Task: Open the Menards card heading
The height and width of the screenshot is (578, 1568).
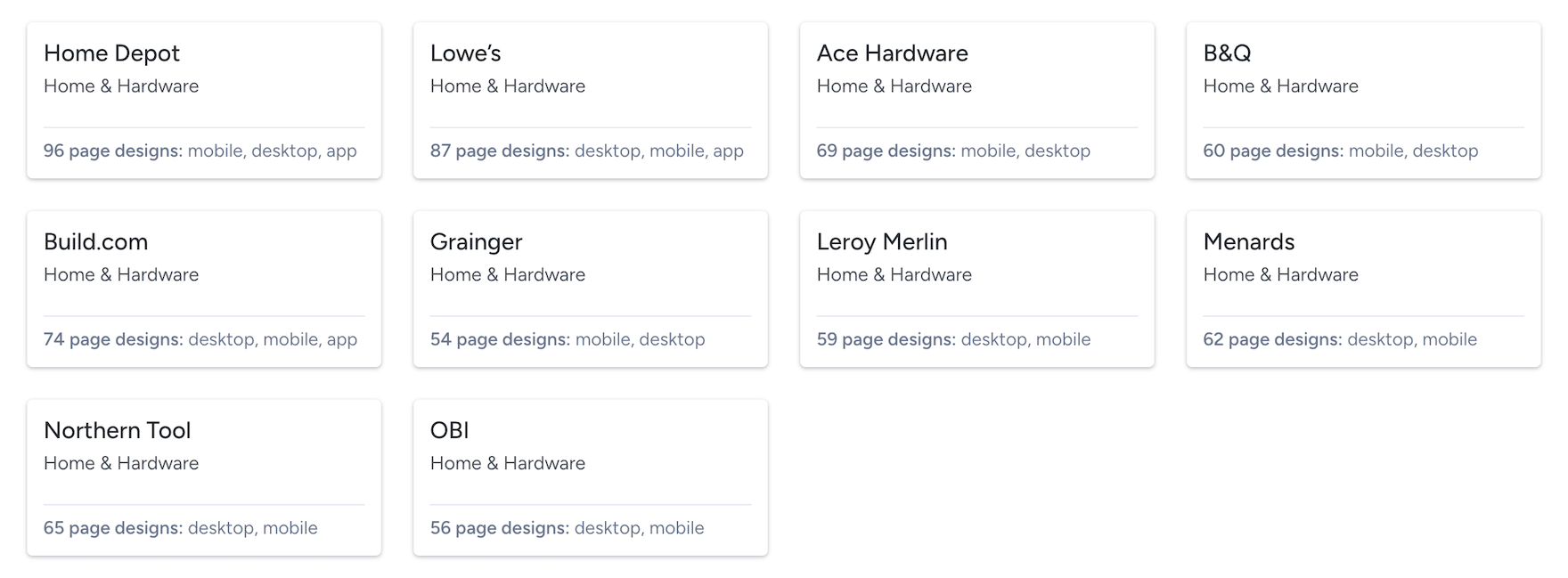Action: tap(1248, 242)
